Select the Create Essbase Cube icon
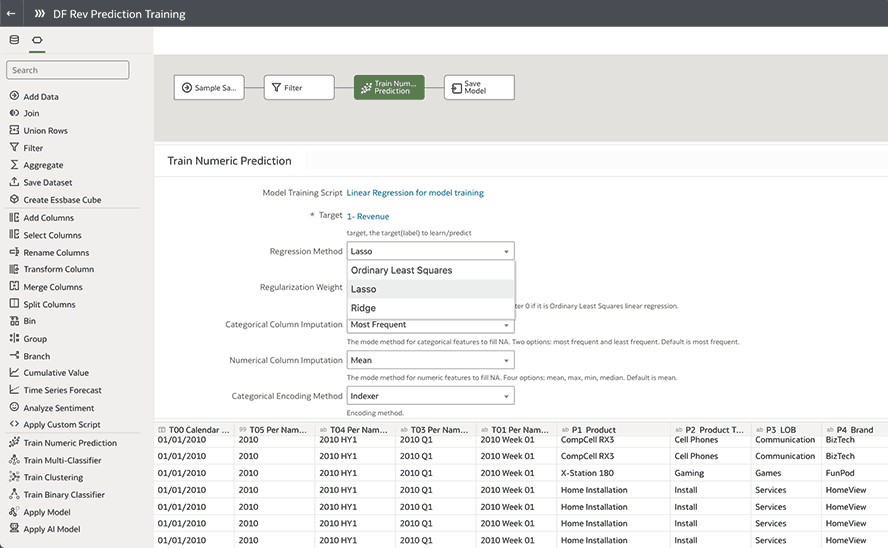 click(14, 200)
